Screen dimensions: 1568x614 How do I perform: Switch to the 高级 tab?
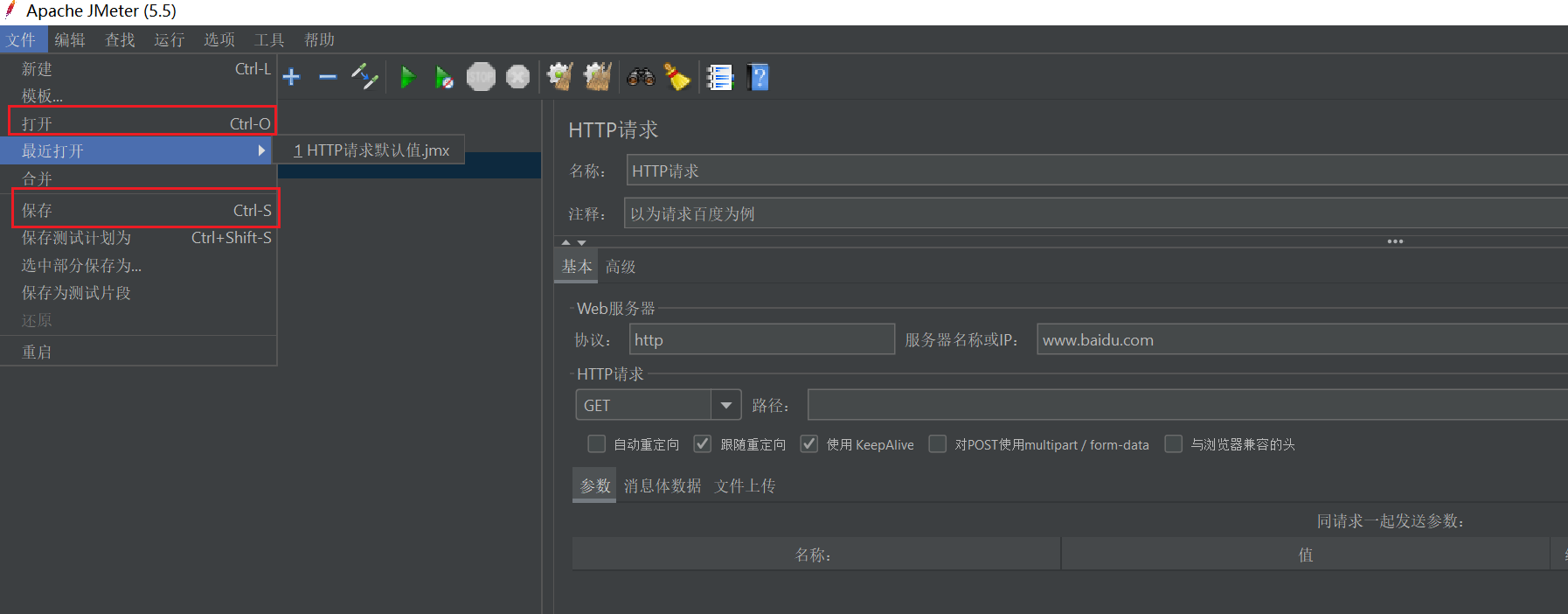(621, 267)
